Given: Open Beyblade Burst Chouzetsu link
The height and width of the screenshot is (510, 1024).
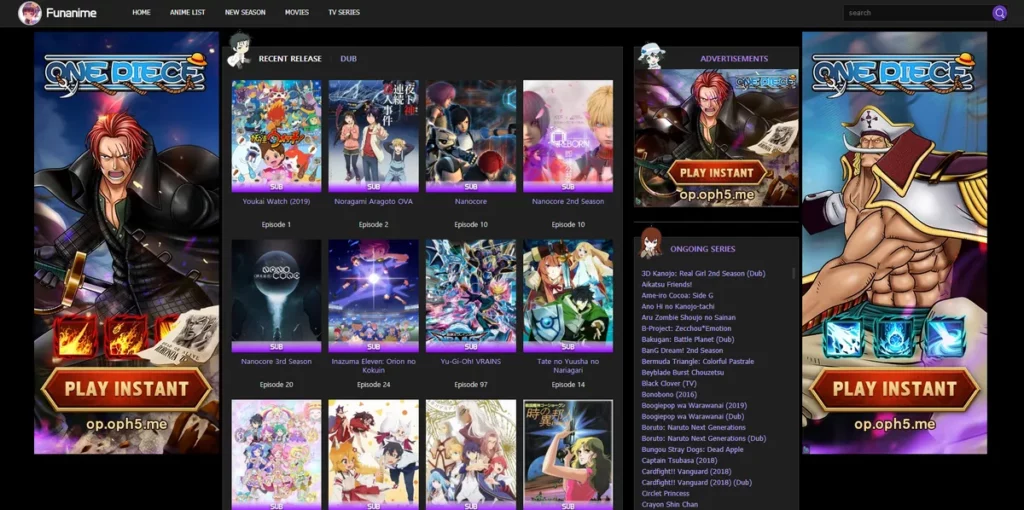Looking at the screenshot, I should click(x=682, y=372).
